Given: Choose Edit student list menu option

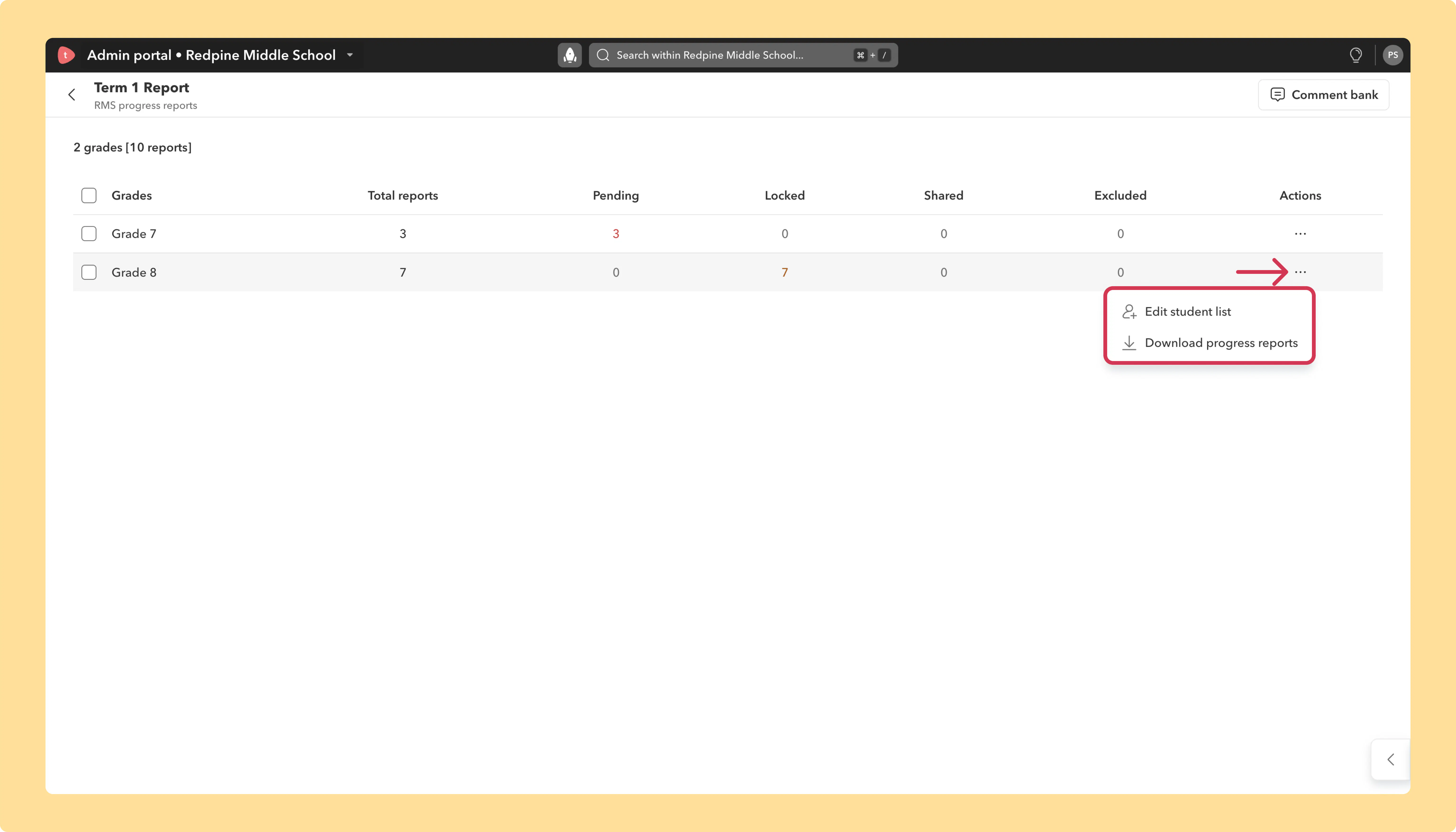Looking at the screenshot, I should point(1210,312).
